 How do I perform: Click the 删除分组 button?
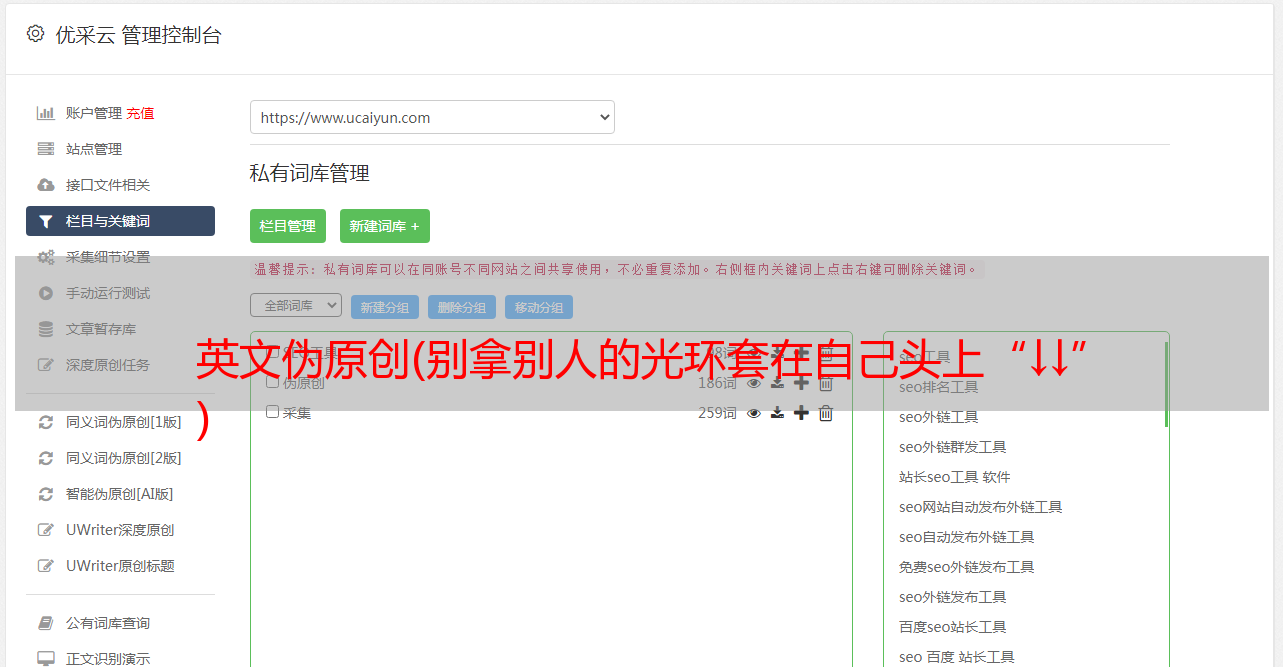coord(462,307)
